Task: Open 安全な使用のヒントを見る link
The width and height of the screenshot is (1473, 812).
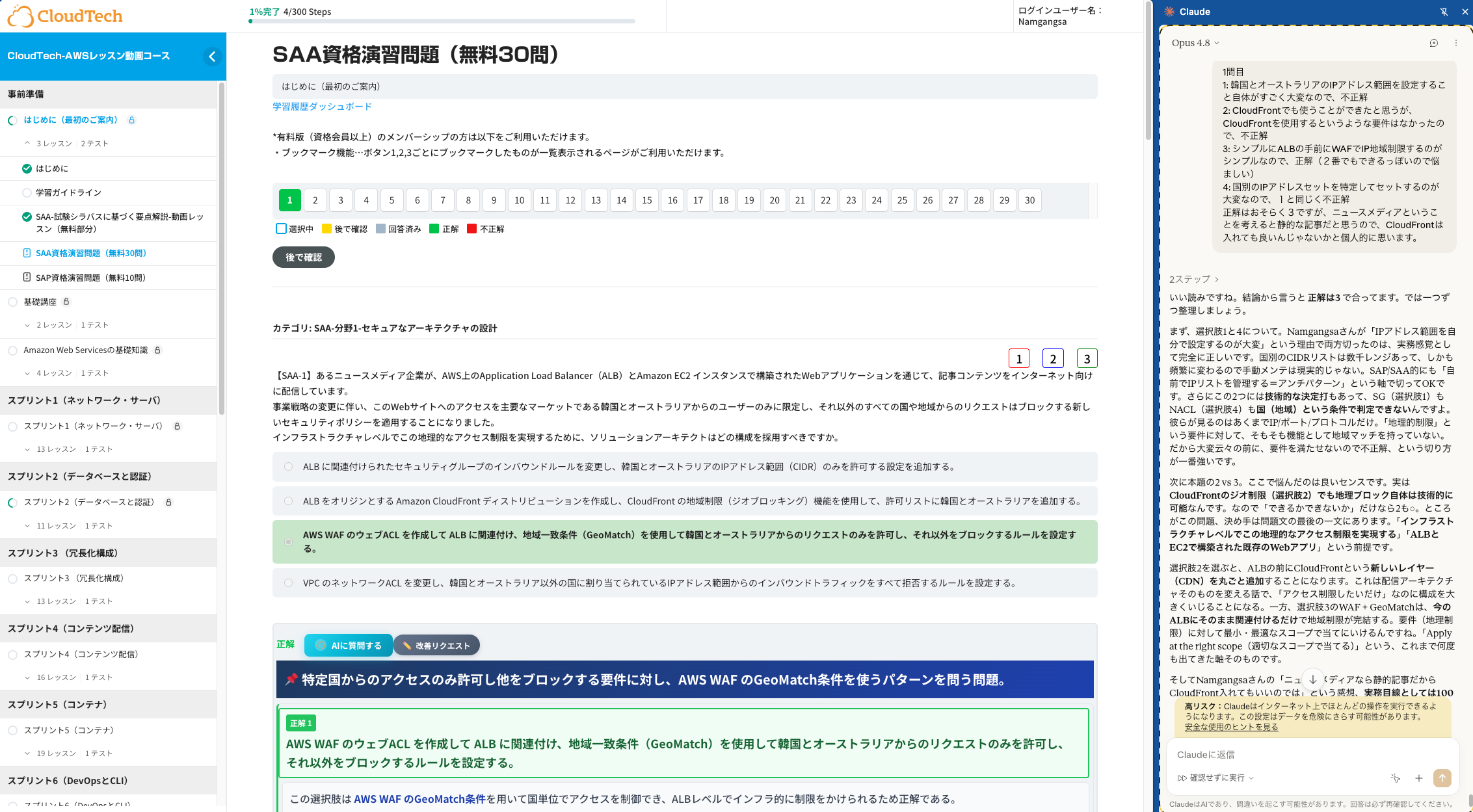Action: click(1231, 727)
